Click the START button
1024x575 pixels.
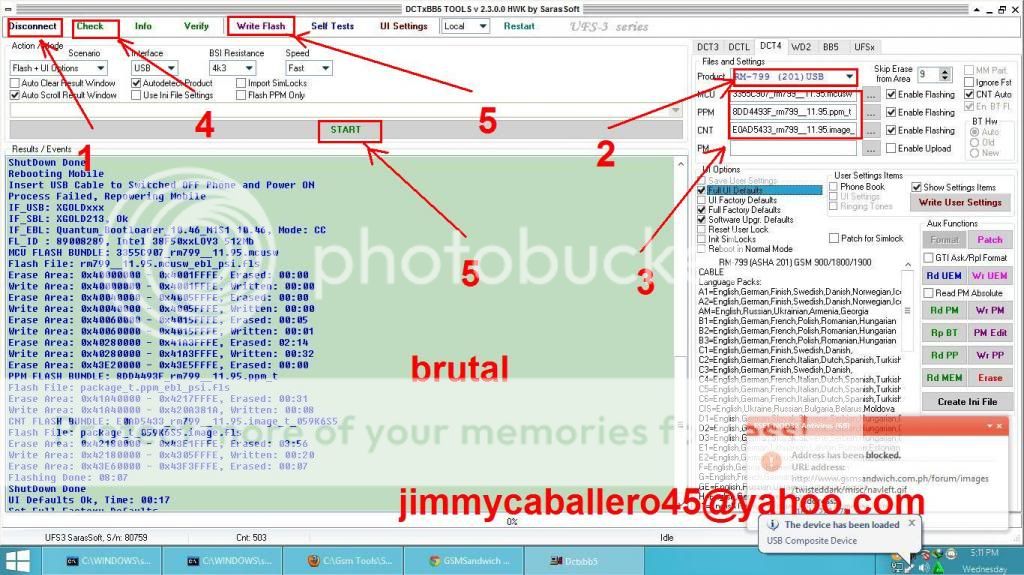pos(345,129)
